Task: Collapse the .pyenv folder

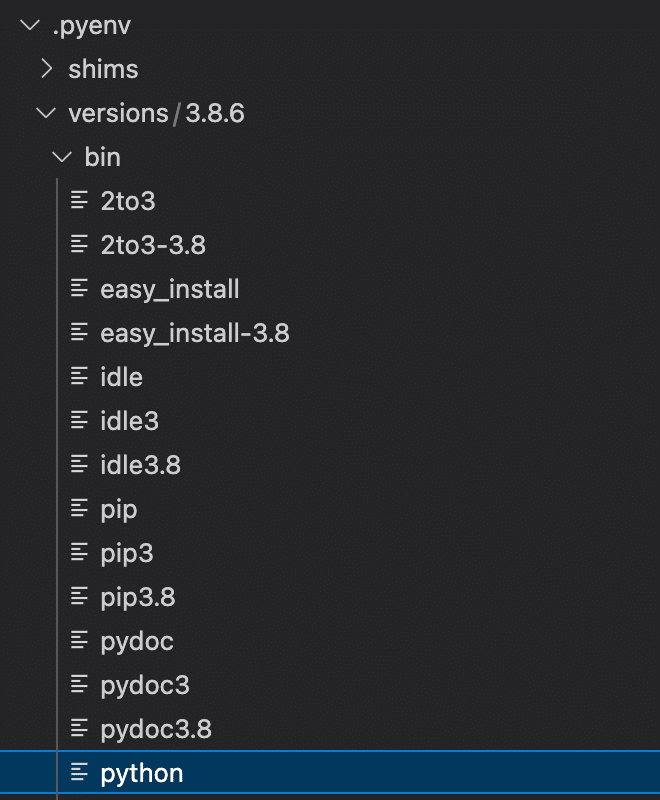Action: pyautogui.click(x=28, y=25)
